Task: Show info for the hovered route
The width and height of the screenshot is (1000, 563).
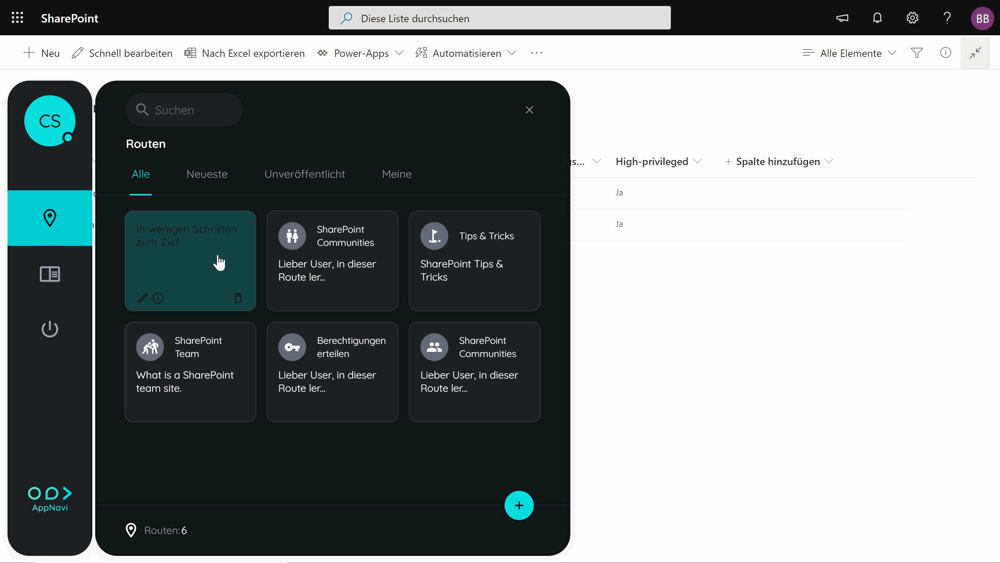Action: pyautogui.click(x=158, y=298)
